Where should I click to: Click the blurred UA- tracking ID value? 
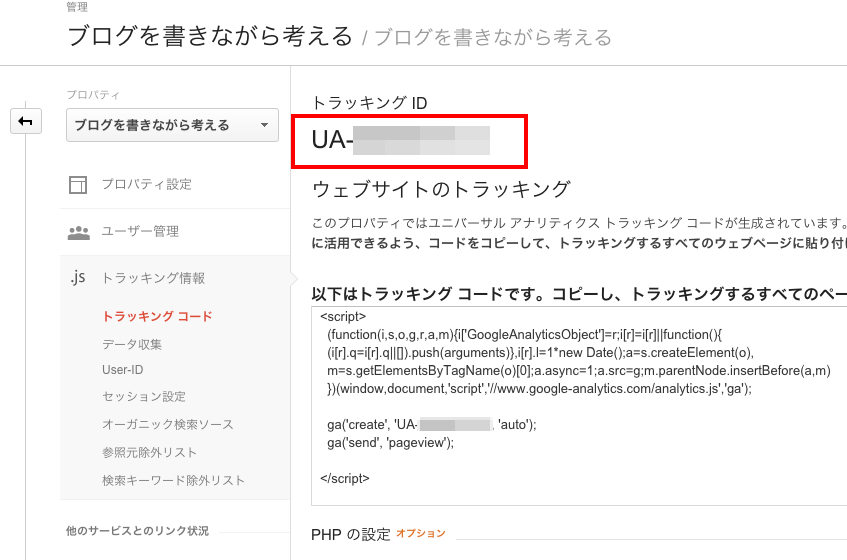401,140
